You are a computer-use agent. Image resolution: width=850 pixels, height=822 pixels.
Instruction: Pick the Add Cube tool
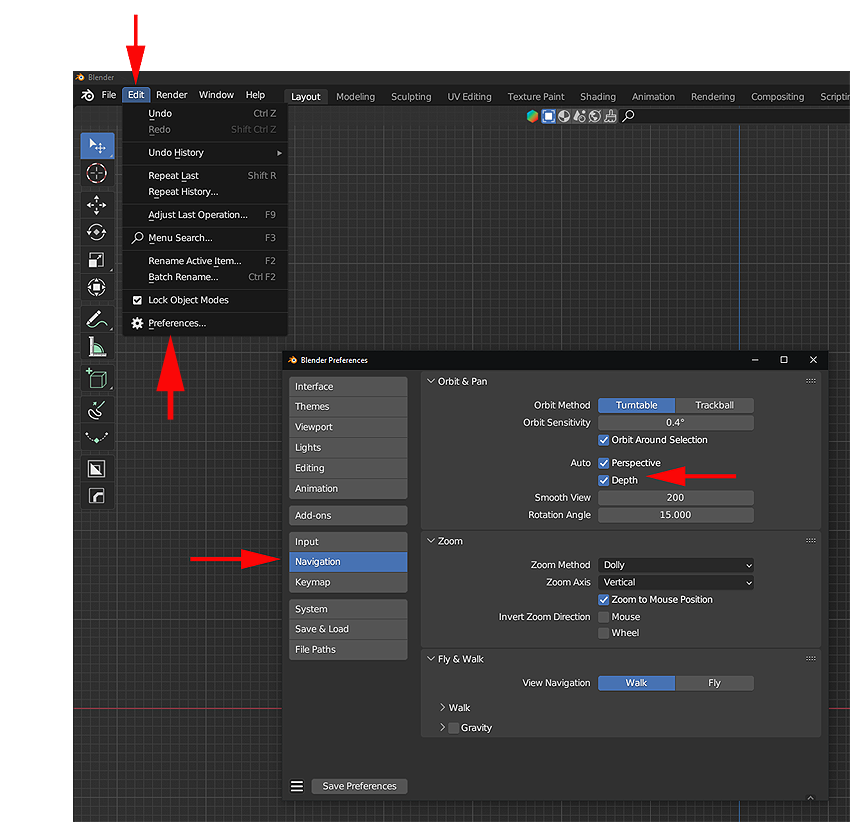point(96,378)
